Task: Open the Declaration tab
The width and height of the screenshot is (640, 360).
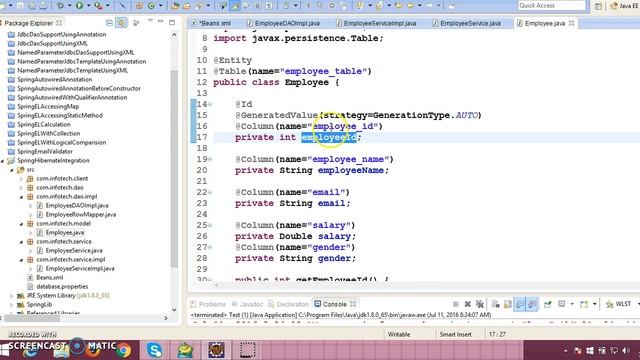Action: click(x=289, y=304)
